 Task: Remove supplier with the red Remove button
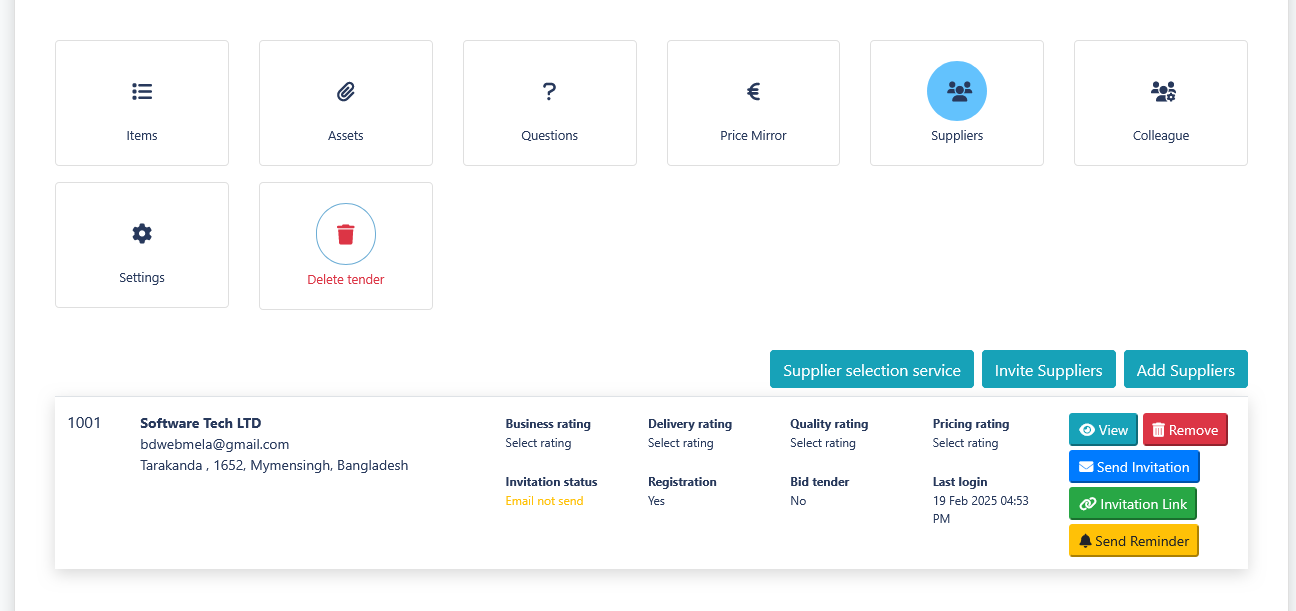pos(1185,430)
